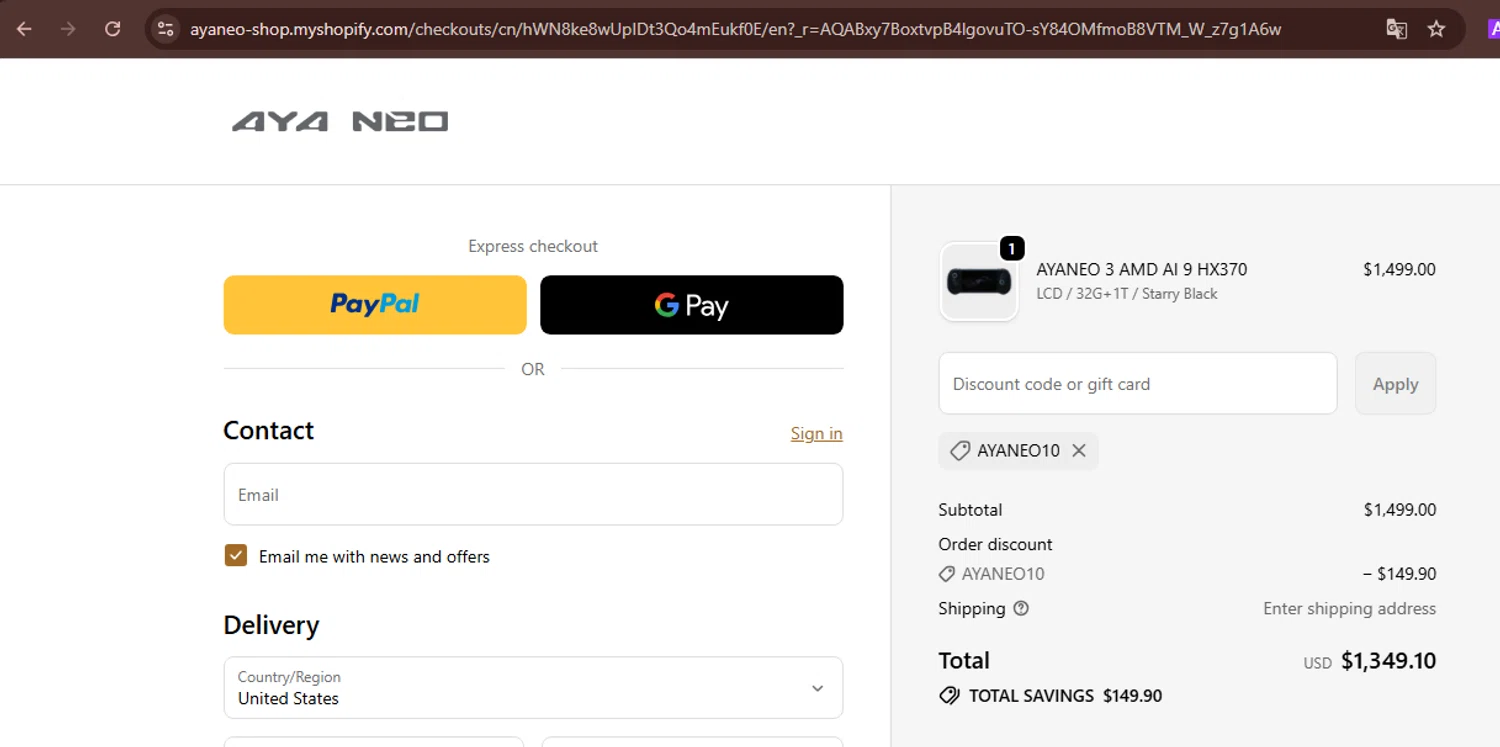Click the Express checkout label
This screenshot has height=747, width=1500.
533,246
